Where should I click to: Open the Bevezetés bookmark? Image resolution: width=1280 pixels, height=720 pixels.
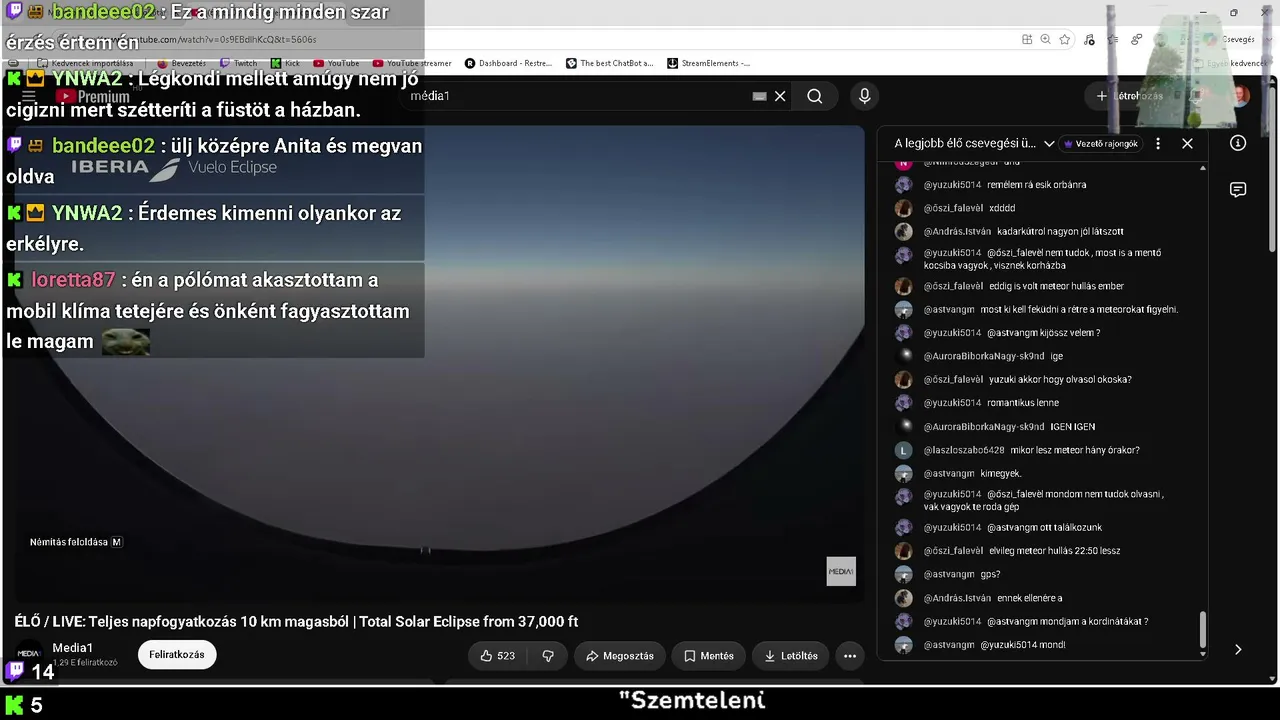182,63
